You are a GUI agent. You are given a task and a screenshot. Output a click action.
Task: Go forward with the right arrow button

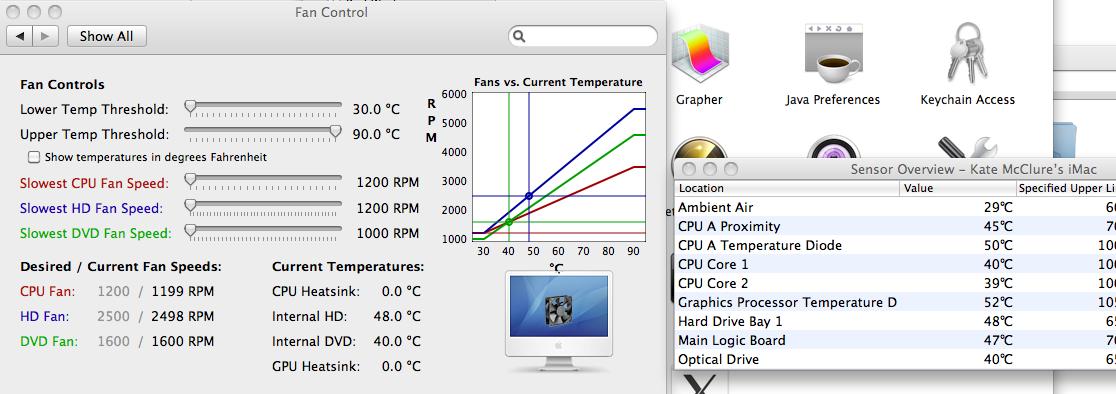click(45, 36)
